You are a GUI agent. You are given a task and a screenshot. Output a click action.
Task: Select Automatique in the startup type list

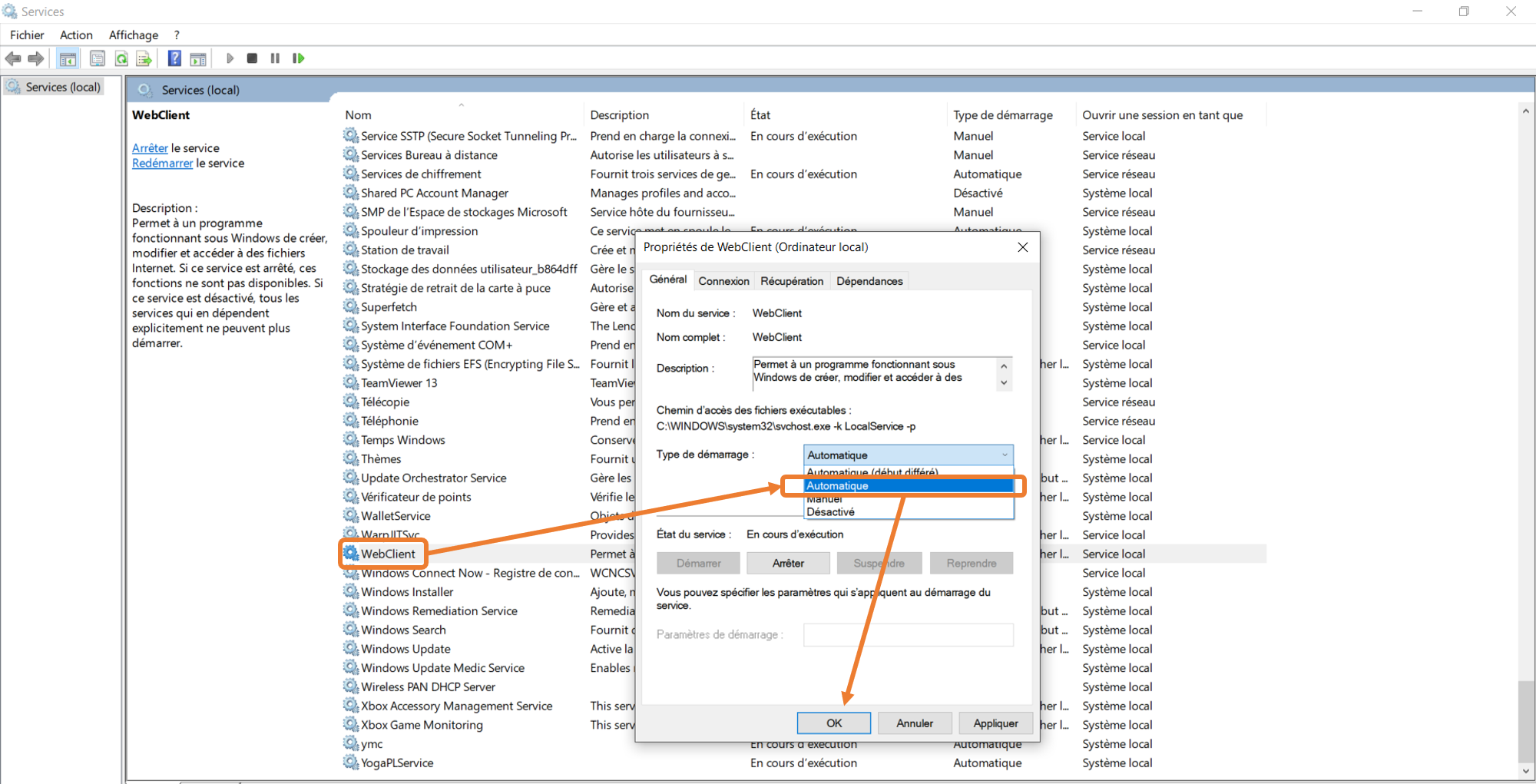[837, 485]
